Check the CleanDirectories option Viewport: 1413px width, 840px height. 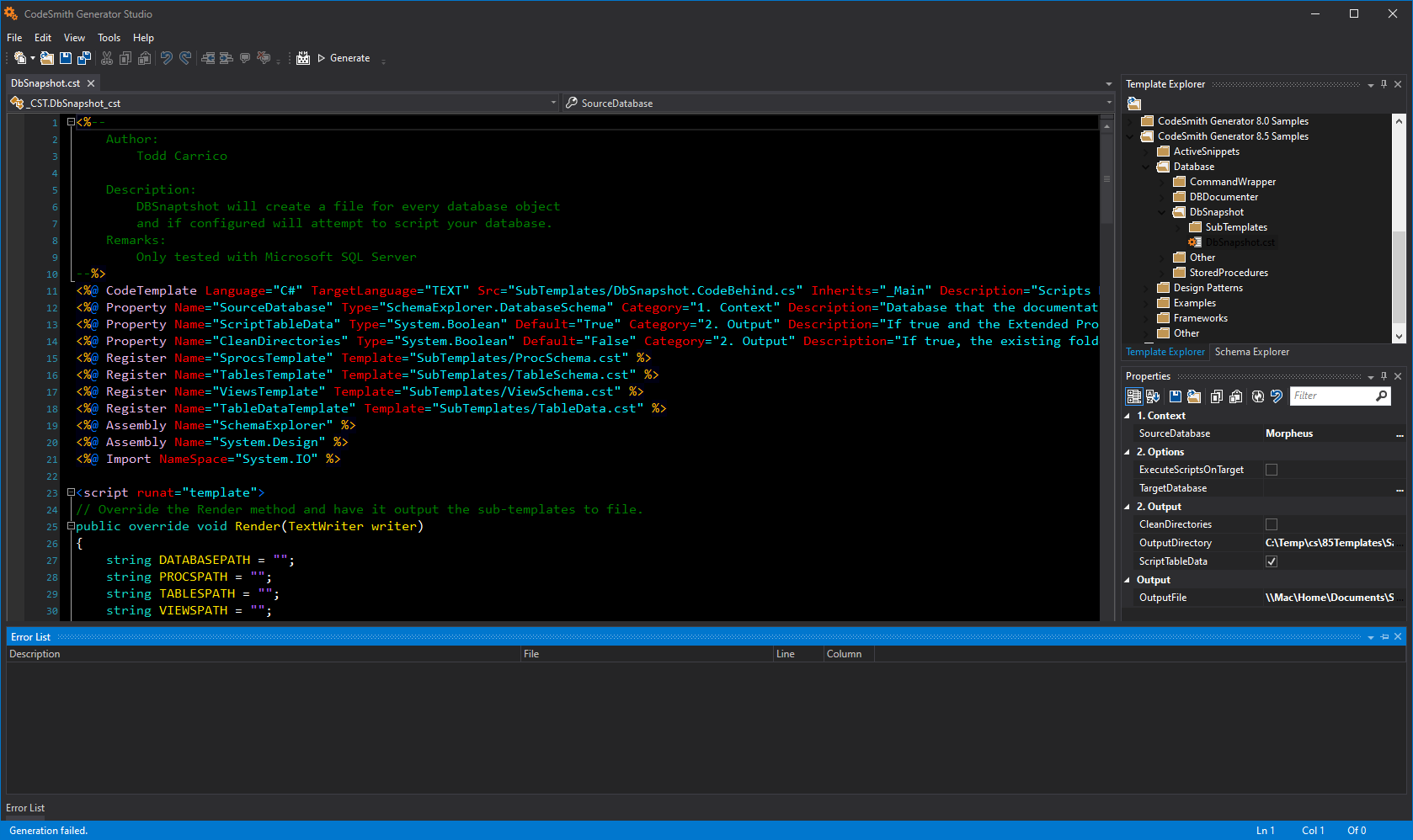point(1272,524)
